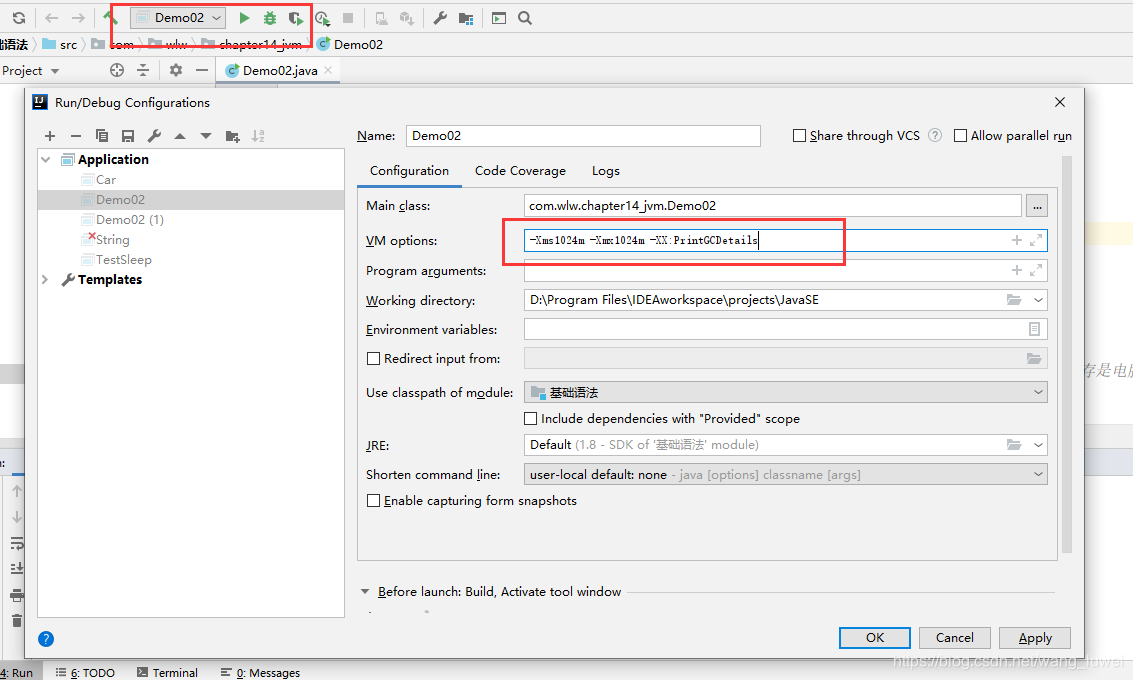Collapse the Application tree node

[46, 160]
